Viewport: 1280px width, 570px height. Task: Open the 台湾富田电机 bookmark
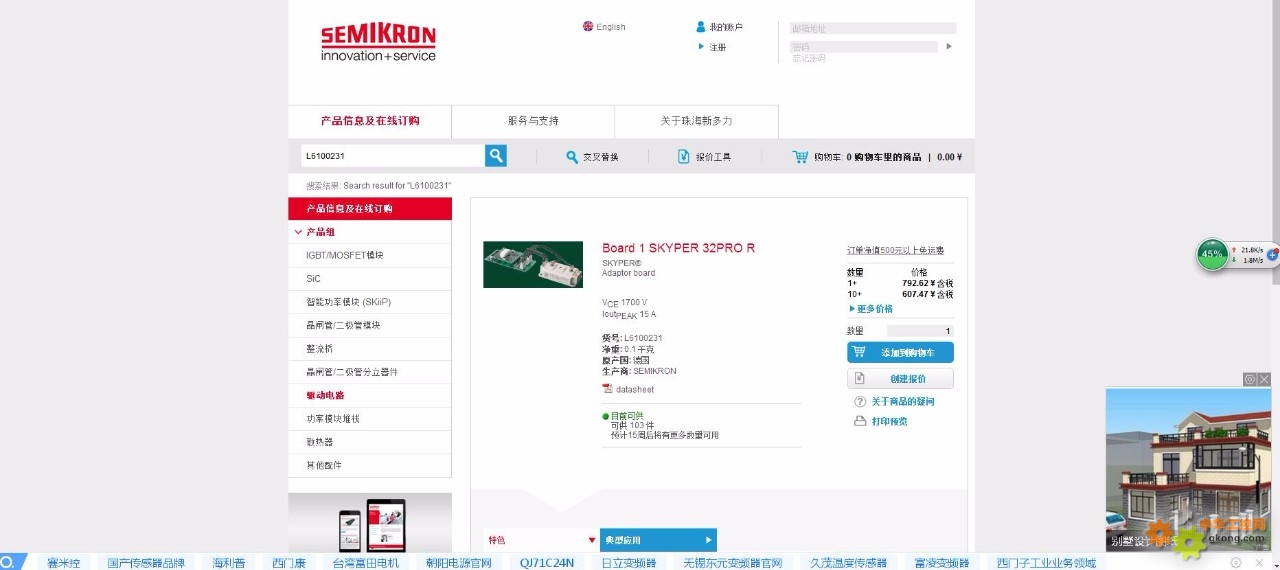[x=366, y=563]
